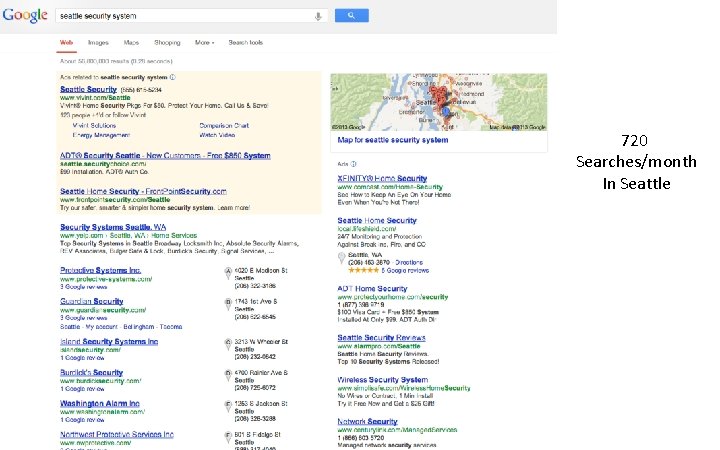Open ADT Security Seattle New Customers ad
The width and height of the screenshot is (720, 450).
tap(165, 155)
